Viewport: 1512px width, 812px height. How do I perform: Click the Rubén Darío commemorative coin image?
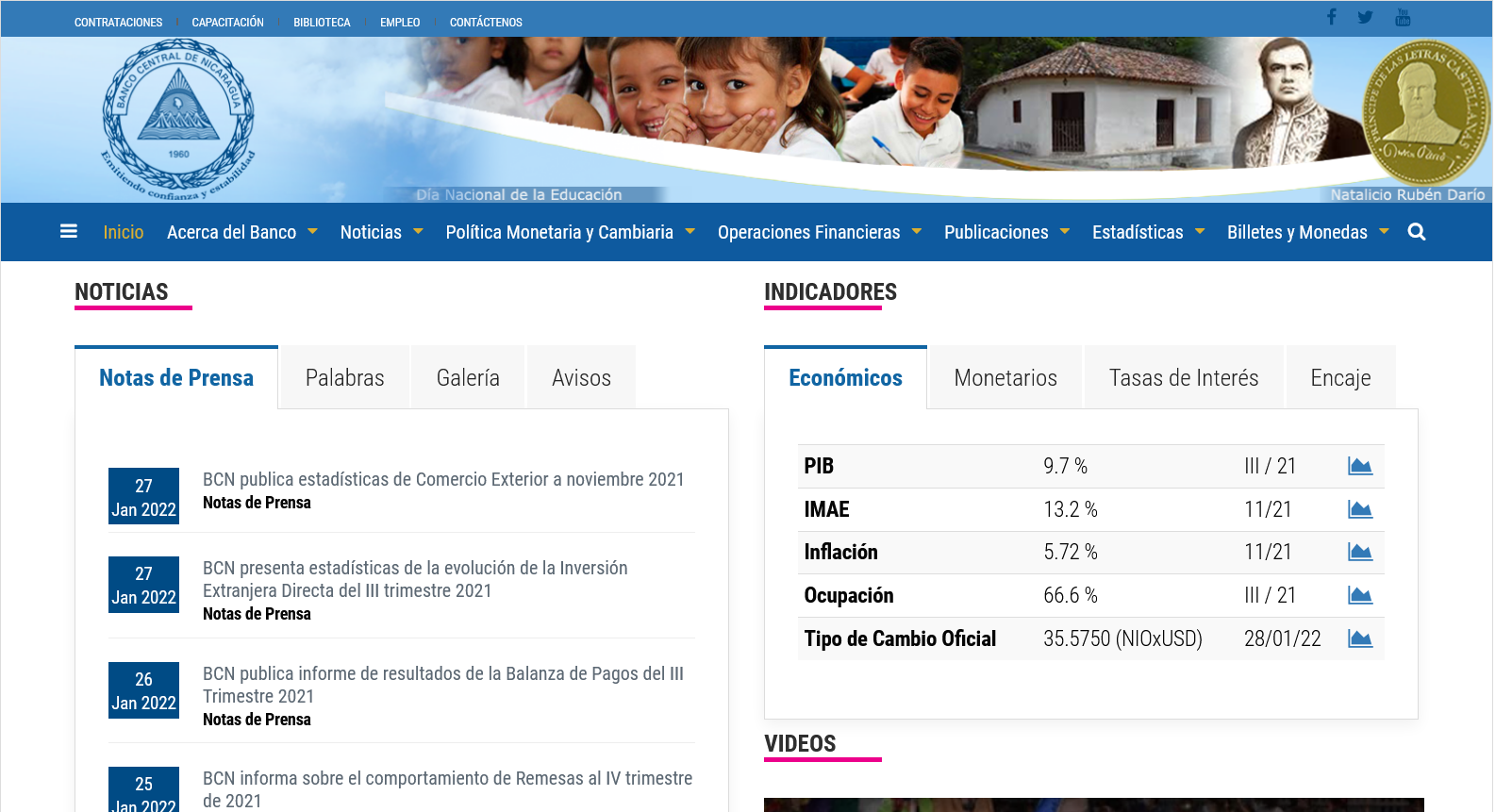pyautogui.click(x=1426, y=113)
